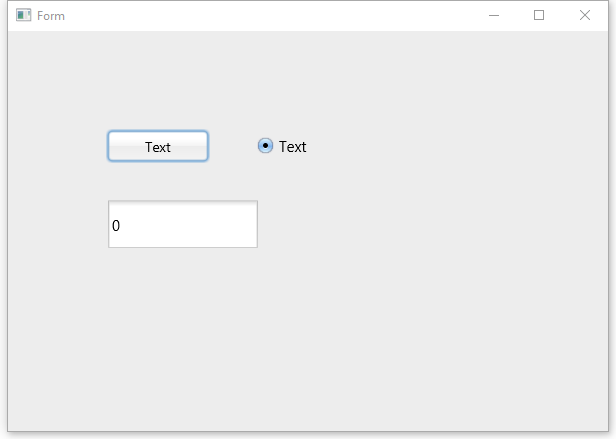Click the Form window icon in title bar
Viewport: 616px width, 439px height.
[x=24, y=15]
